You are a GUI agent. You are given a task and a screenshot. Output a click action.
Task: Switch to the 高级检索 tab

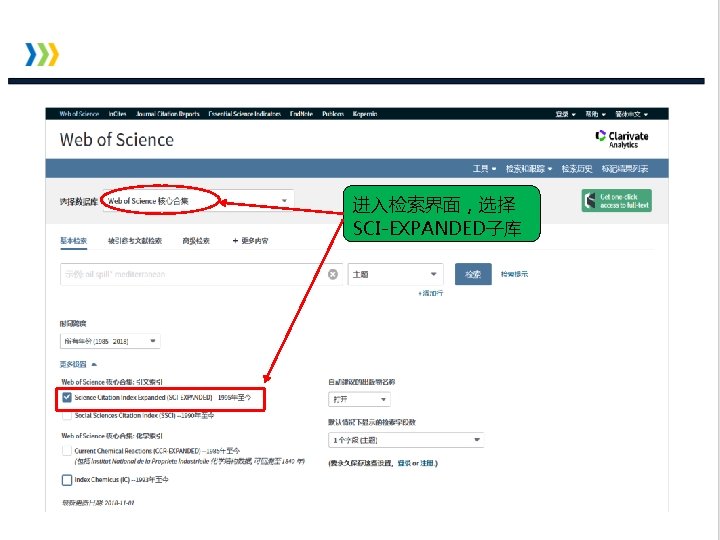196,241
